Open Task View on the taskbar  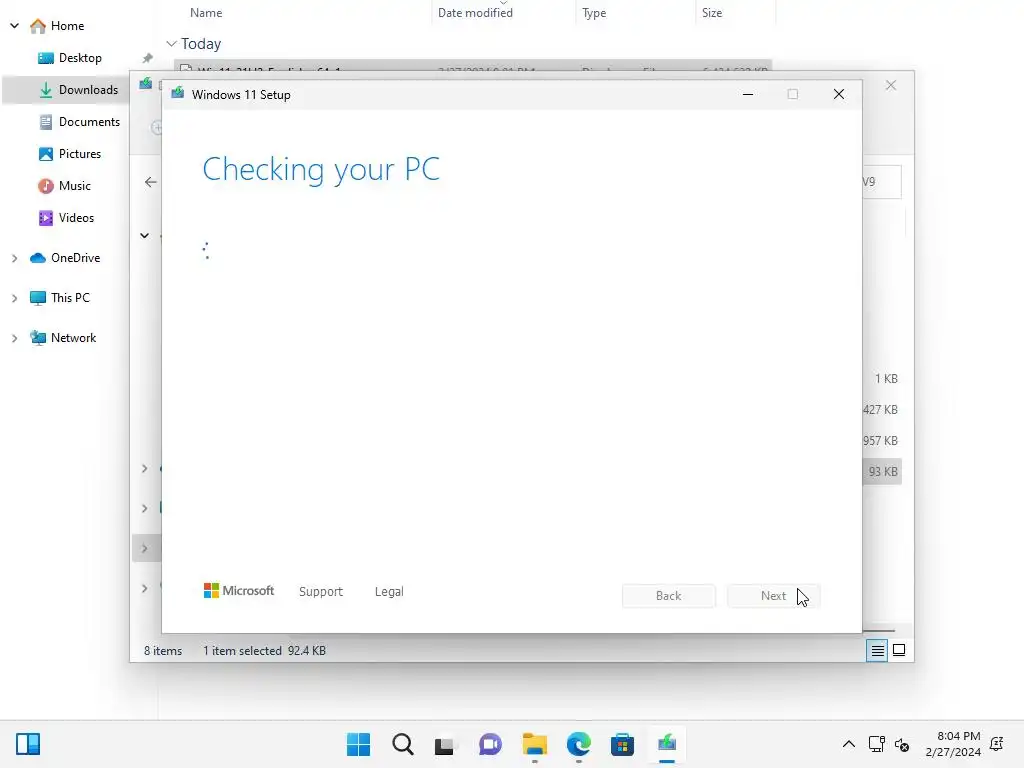point(446,744)
